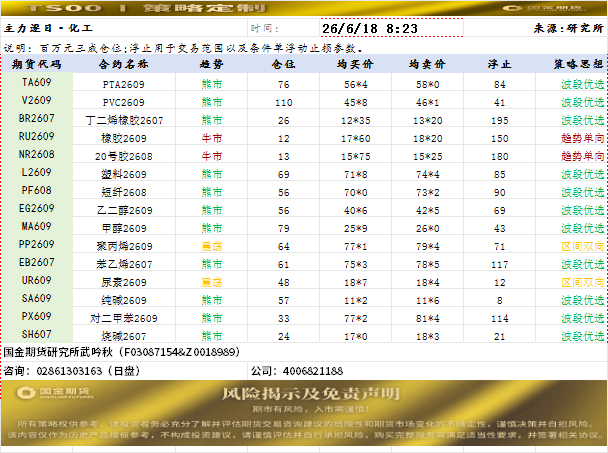Viewport: 608px width, 453px height.
Task: Click stop value 180 in NR2608 row
Action: tap(500, 157)
